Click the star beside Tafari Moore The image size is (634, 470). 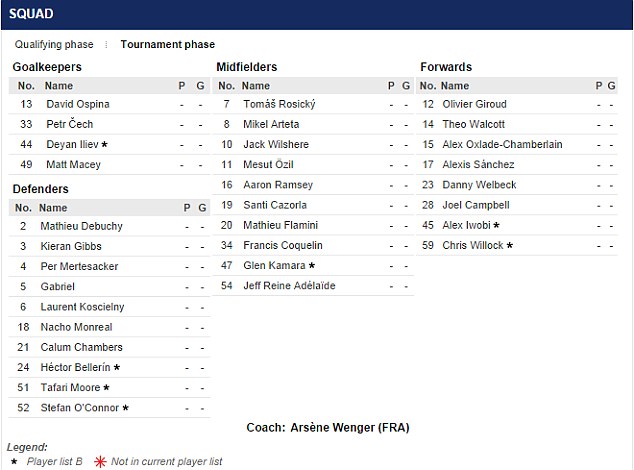106,388
